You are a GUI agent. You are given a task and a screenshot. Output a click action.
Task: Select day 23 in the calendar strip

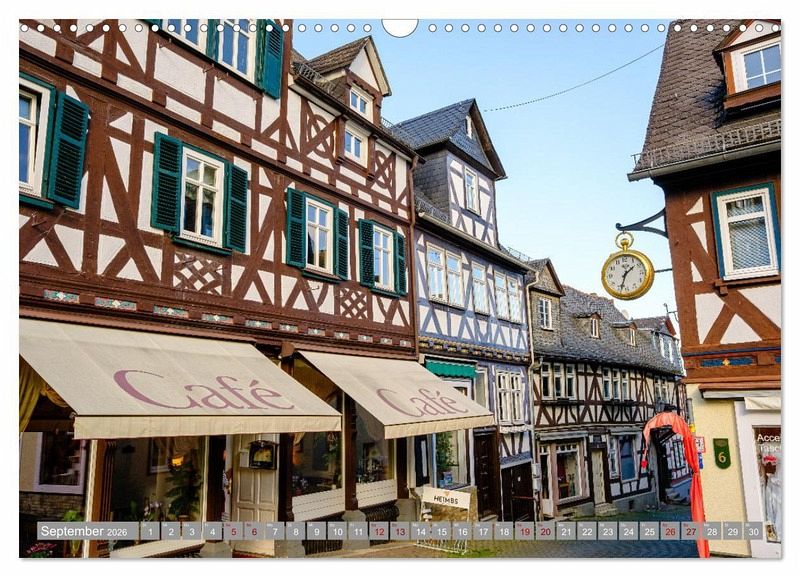pyautogui.click(x=608, y=531)
